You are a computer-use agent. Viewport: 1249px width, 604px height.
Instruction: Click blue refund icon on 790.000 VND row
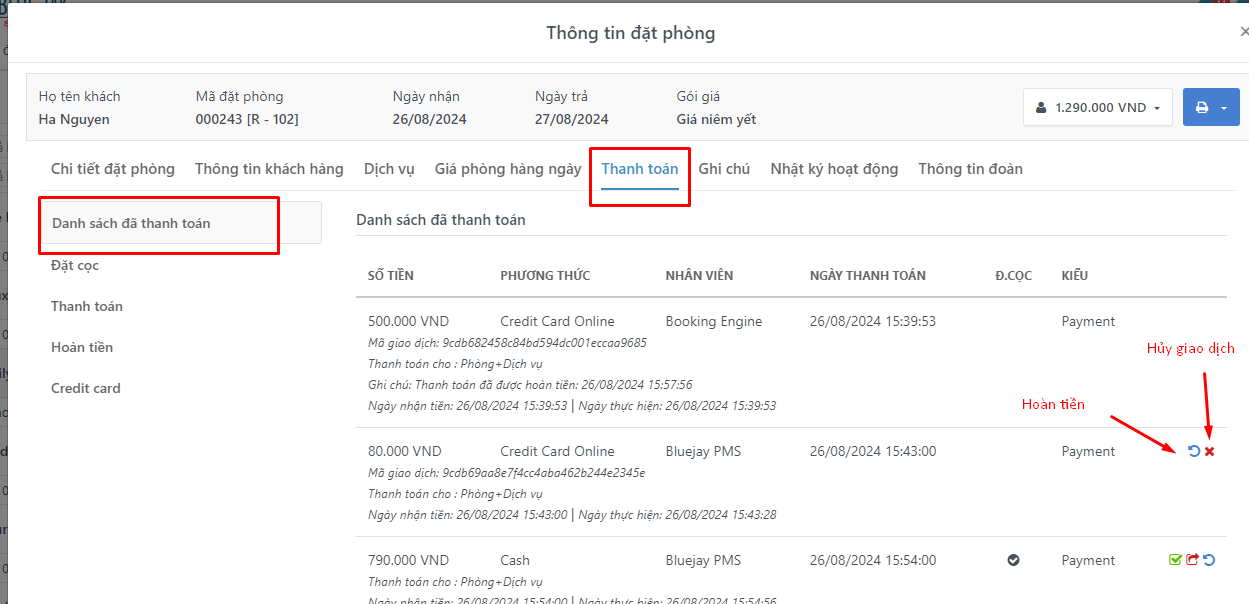pos(1209,561)
